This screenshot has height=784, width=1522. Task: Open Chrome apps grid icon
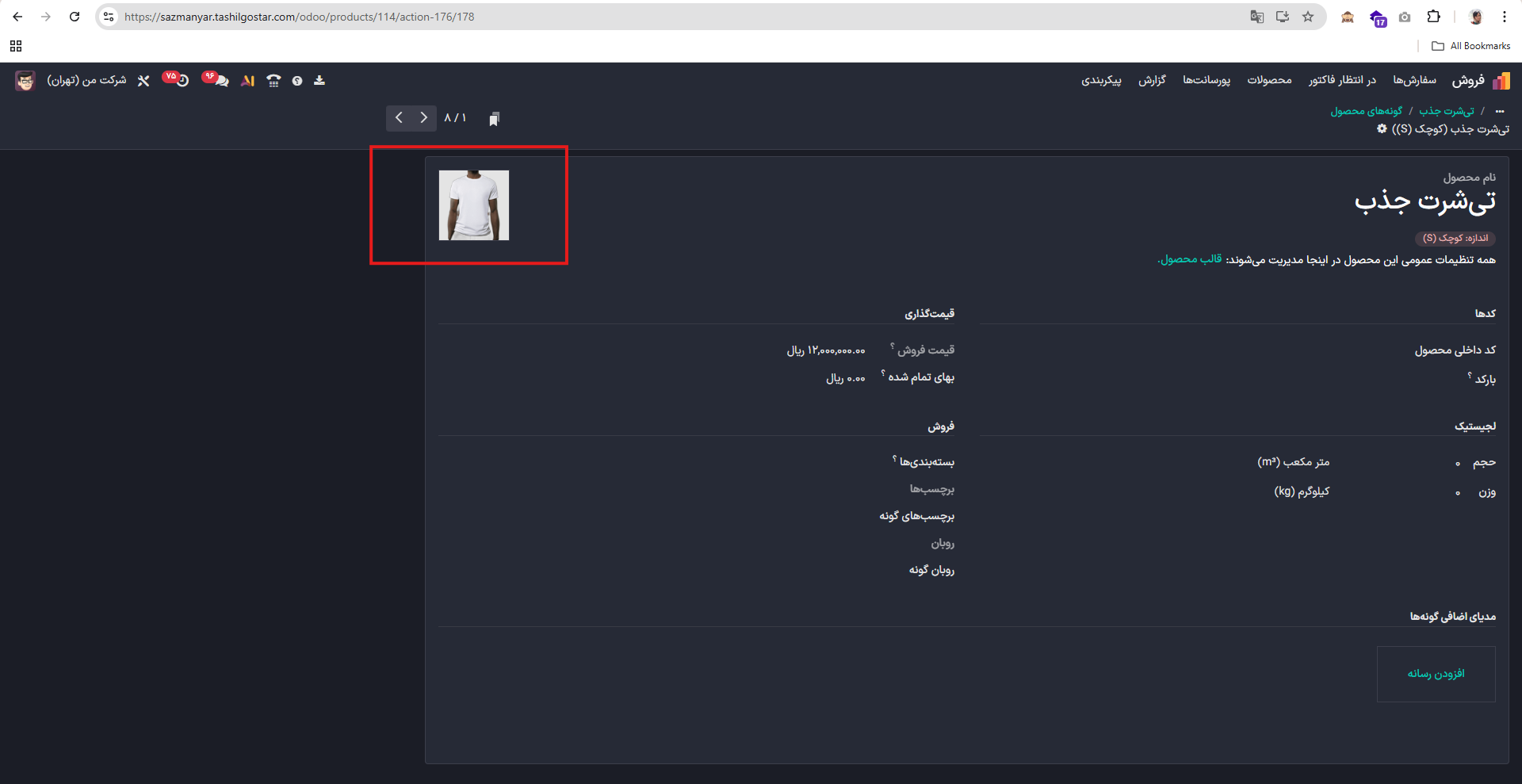pos(16,46)
